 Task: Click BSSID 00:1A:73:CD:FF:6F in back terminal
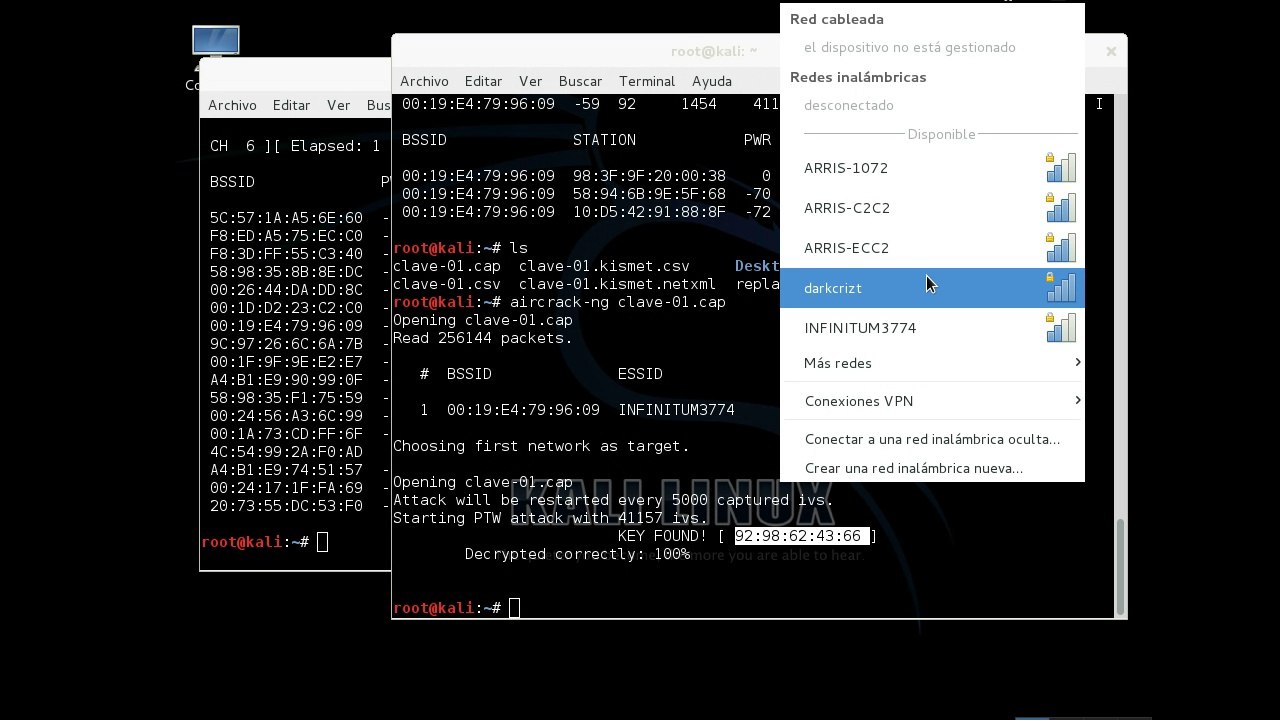pos(286,434)
